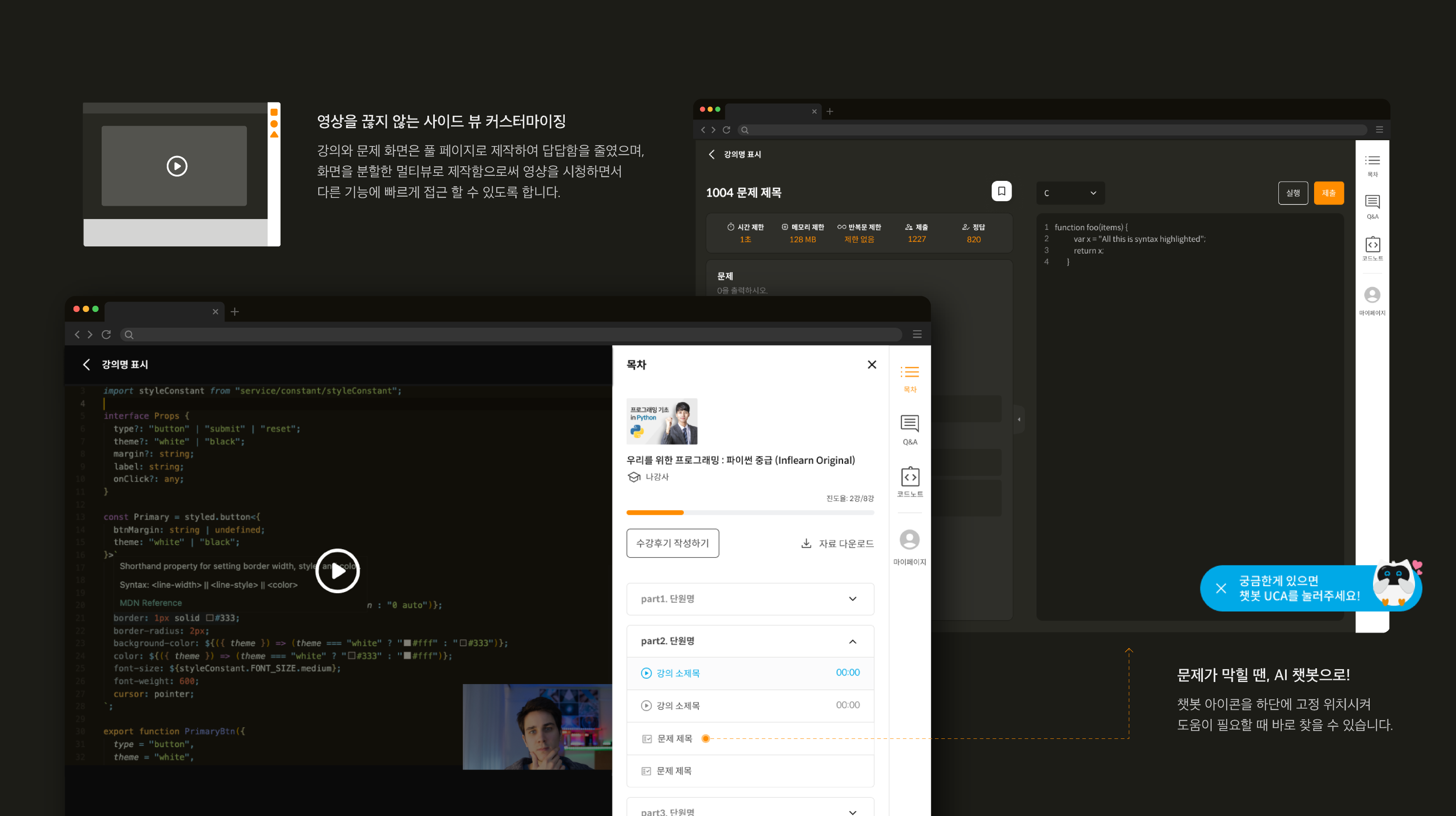This screenshot has width=1456, height=816.
Task: Bookmark the 1004 문제 제목 problem
Action: pos(1001,191)
